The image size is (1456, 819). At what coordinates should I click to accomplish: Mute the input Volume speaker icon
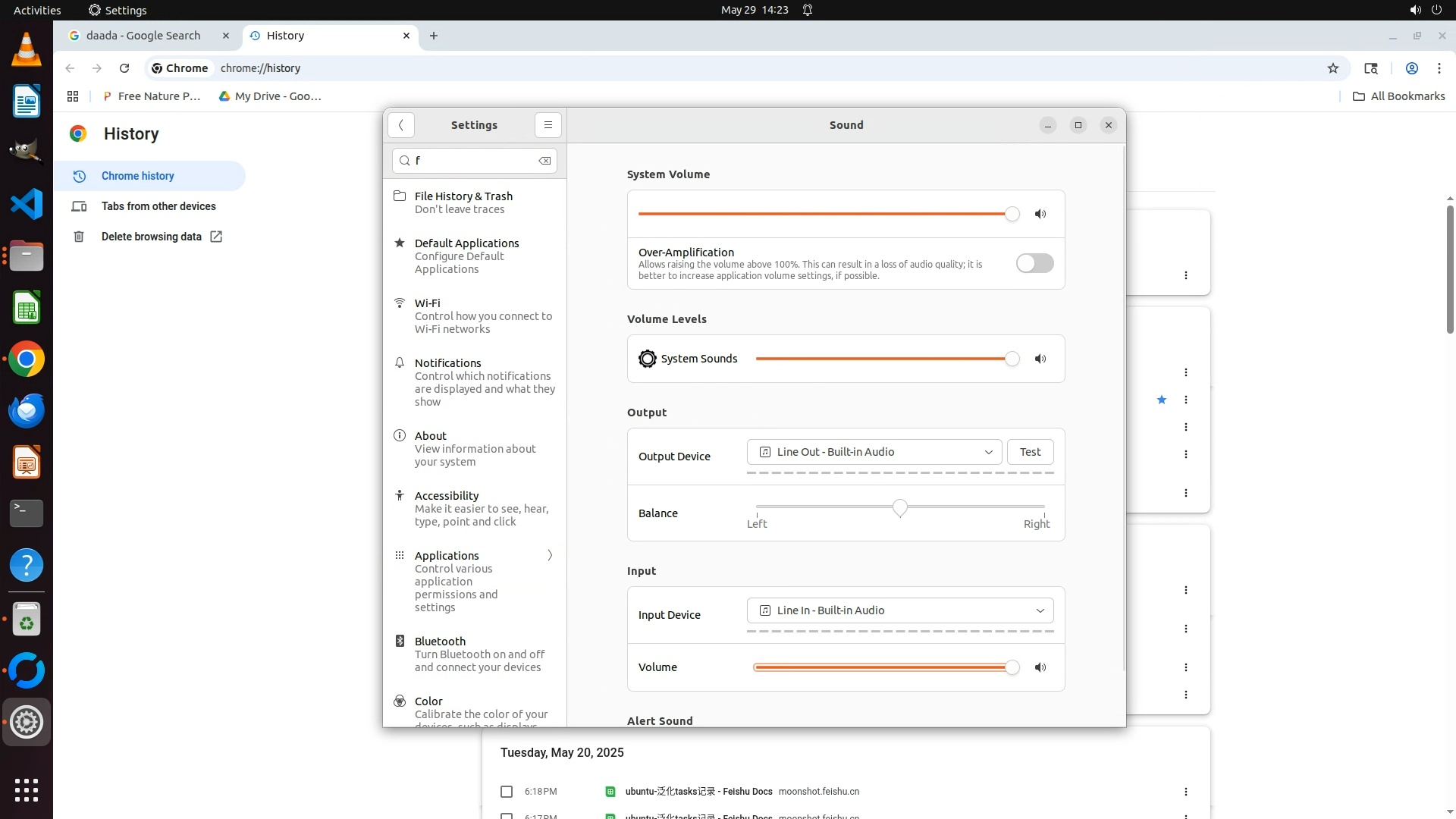click(x=1040, y=668)
